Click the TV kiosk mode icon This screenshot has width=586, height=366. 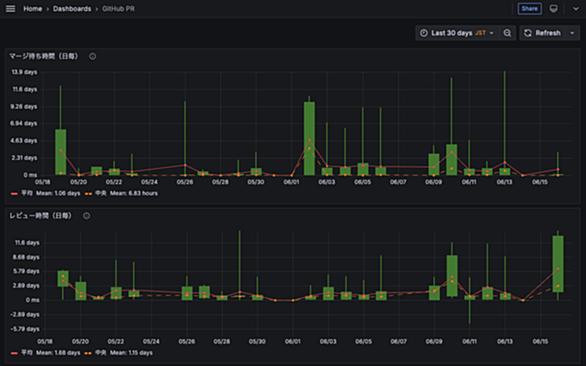point(553,9)
